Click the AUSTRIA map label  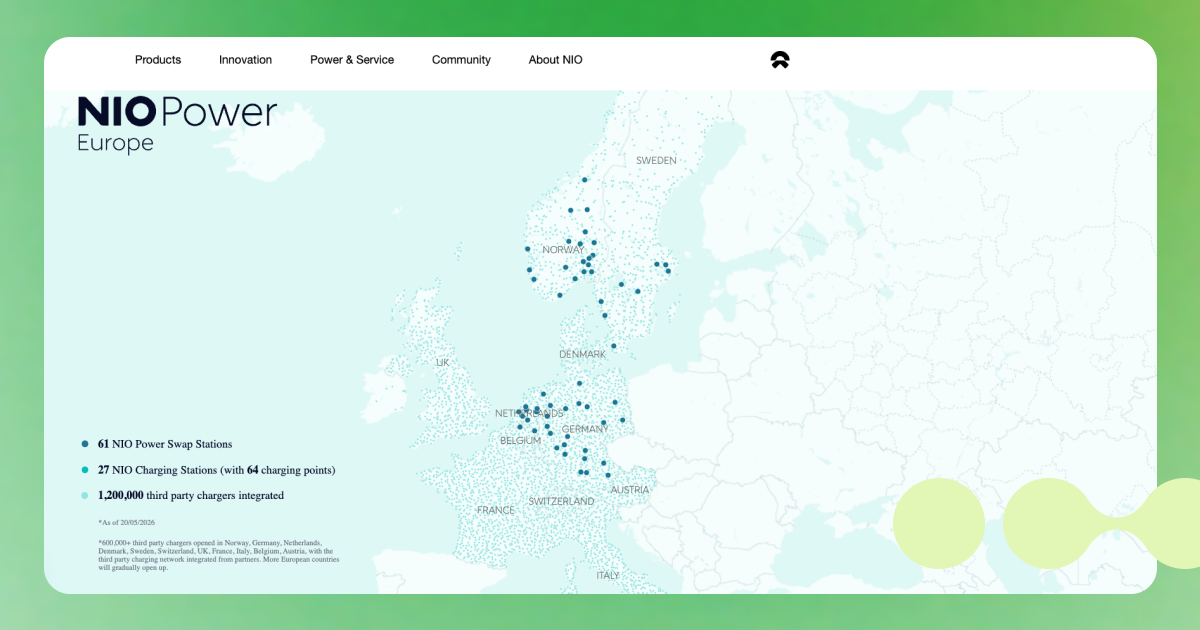point(630,490)
